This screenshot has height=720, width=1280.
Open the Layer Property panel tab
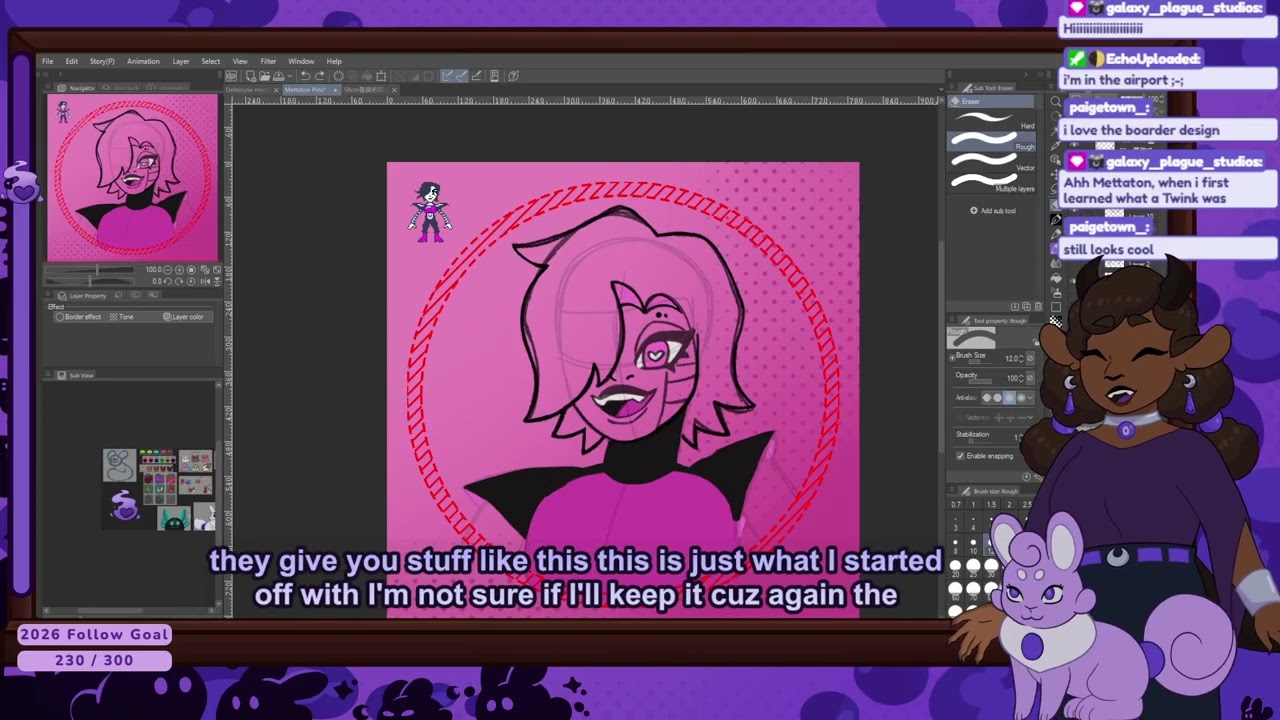coord(83,296)
